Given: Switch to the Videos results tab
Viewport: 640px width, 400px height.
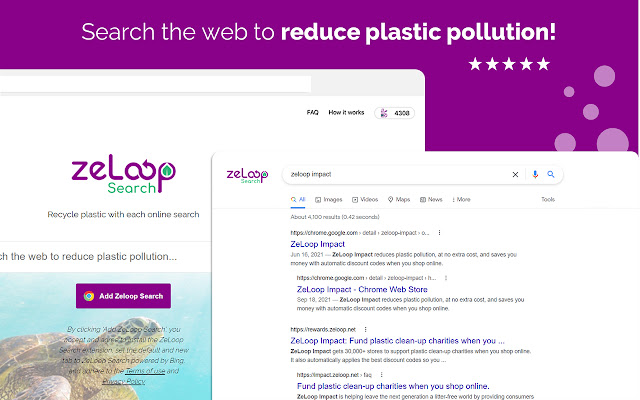Looking at the screenshot, I should [365, 199].
